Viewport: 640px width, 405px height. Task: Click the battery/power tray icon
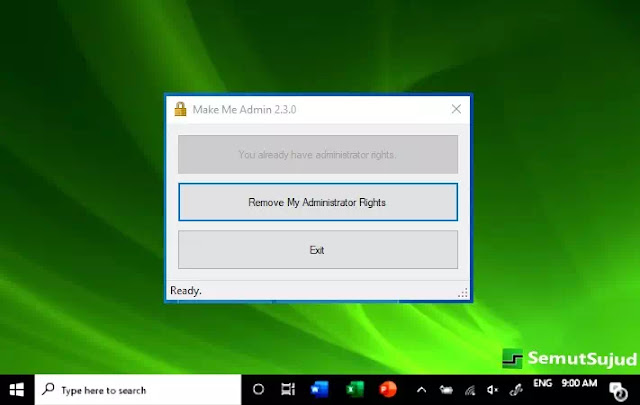coord(446,390)
